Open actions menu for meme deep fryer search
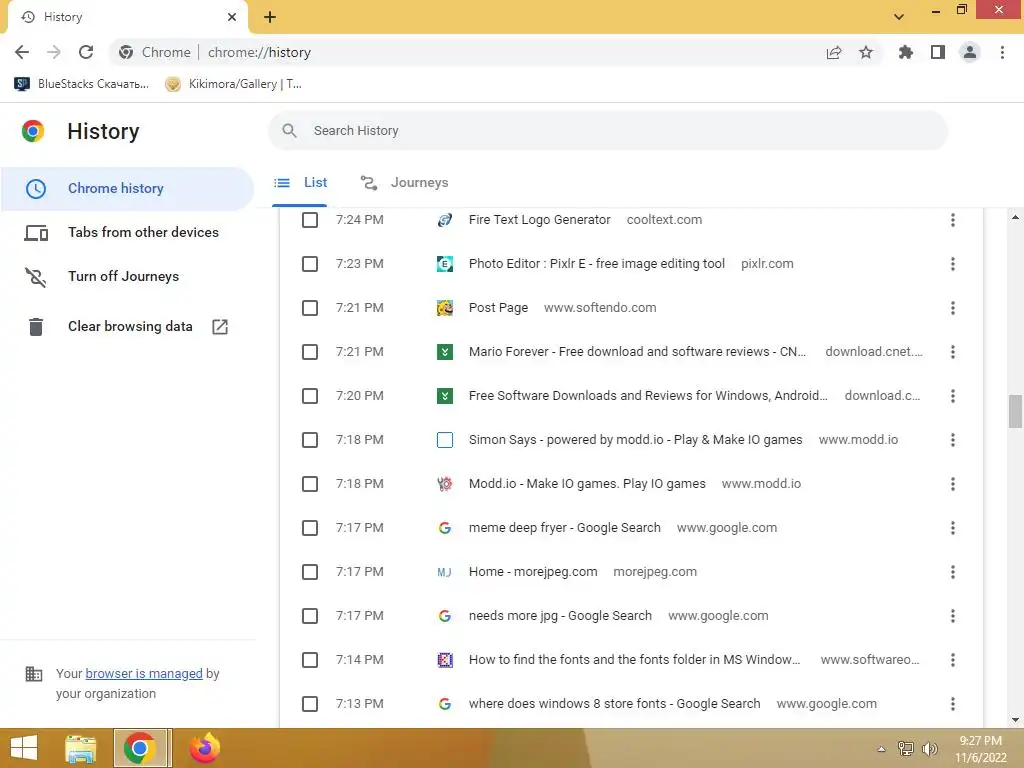1024x768 pixels. (953, 528)
